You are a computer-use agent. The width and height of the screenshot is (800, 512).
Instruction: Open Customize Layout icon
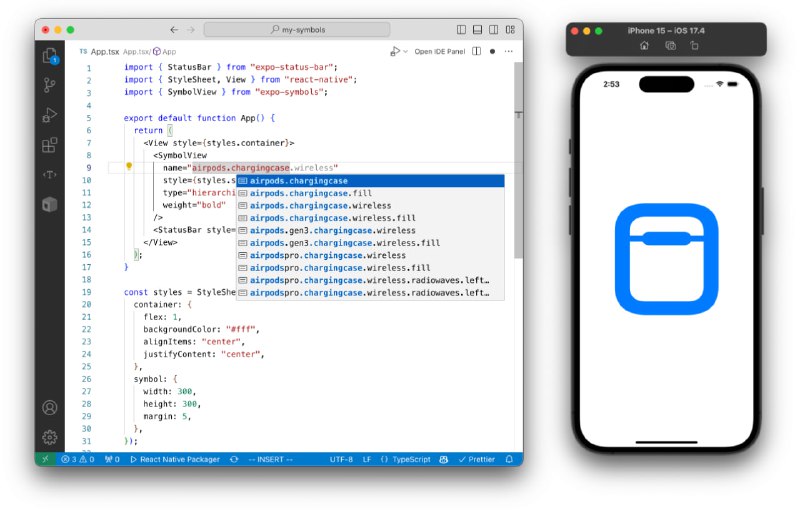click(x=510, y=30)
